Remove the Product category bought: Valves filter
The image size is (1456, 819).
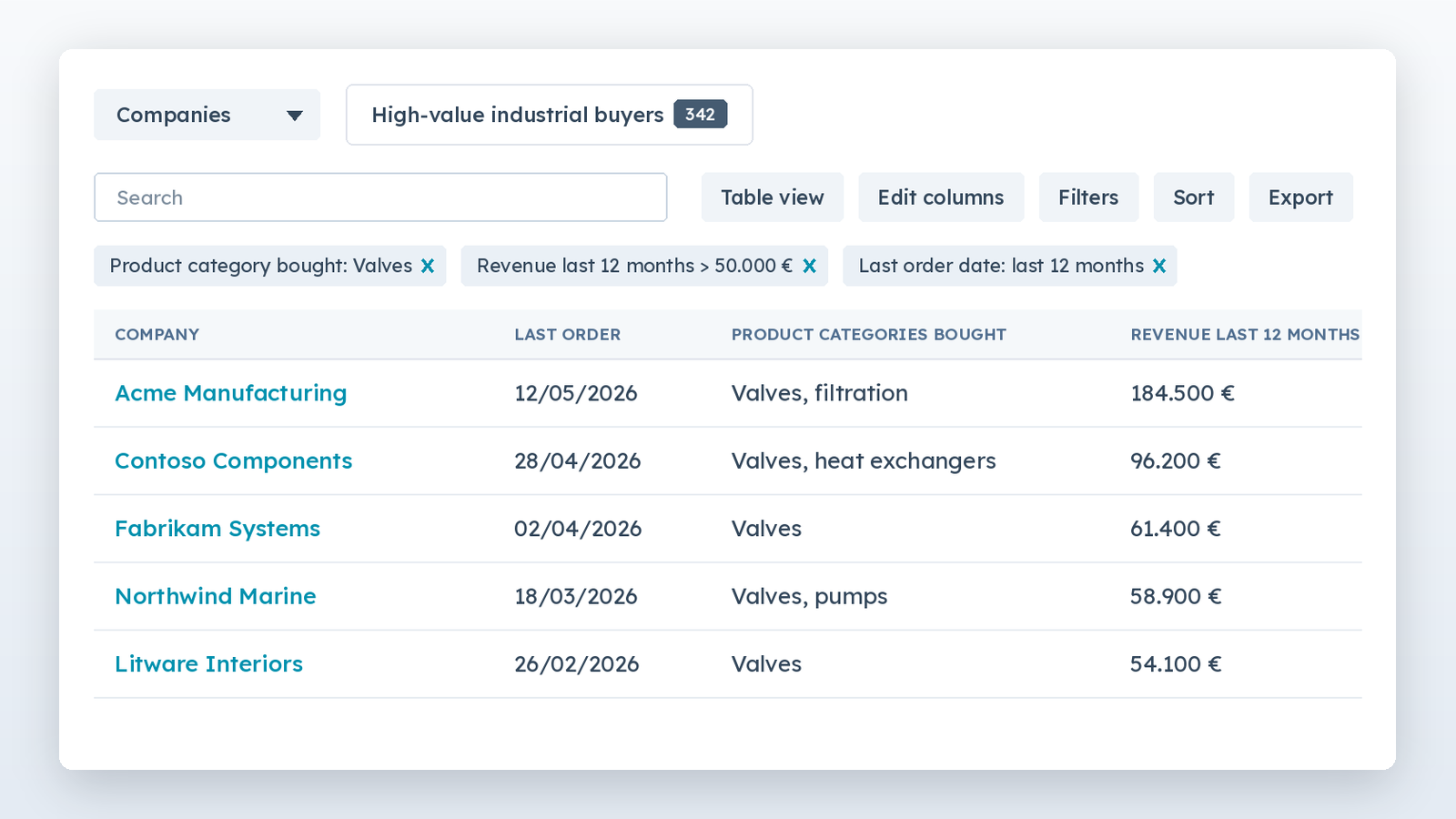point(428,266)
